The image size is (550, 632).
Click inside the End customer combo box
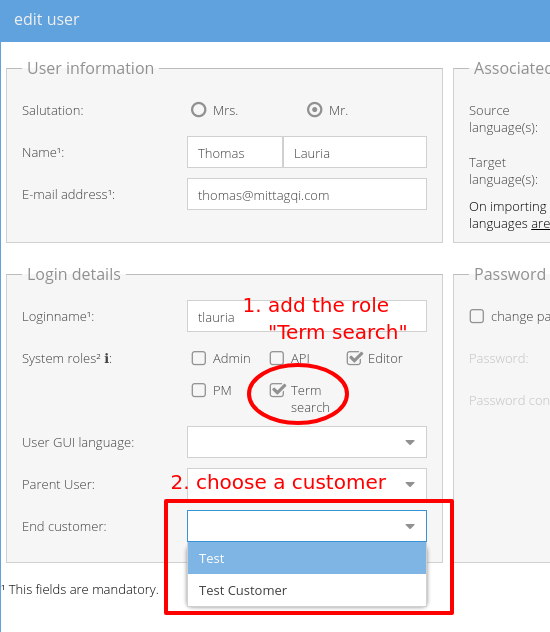click(x=295, y=526)
